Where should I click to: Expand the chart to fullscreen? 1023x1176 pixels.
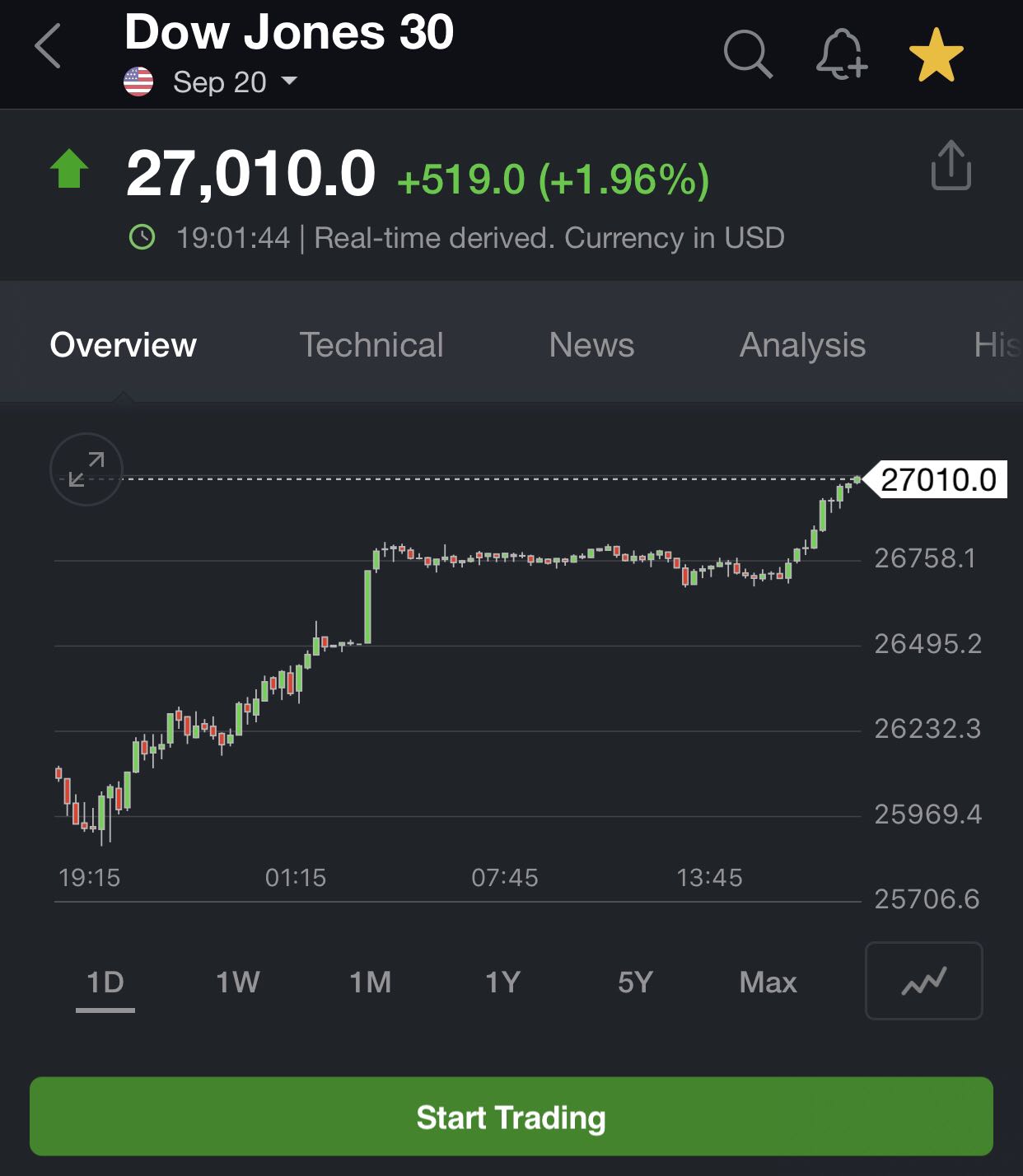pyautogui.click(x=86, y=469)
